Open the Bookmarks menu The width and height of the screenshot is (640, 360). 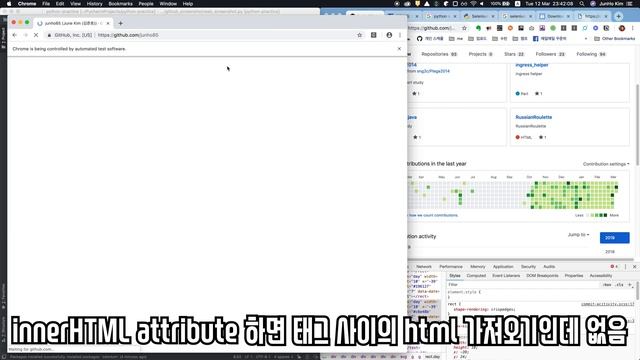tap(120, 4)
